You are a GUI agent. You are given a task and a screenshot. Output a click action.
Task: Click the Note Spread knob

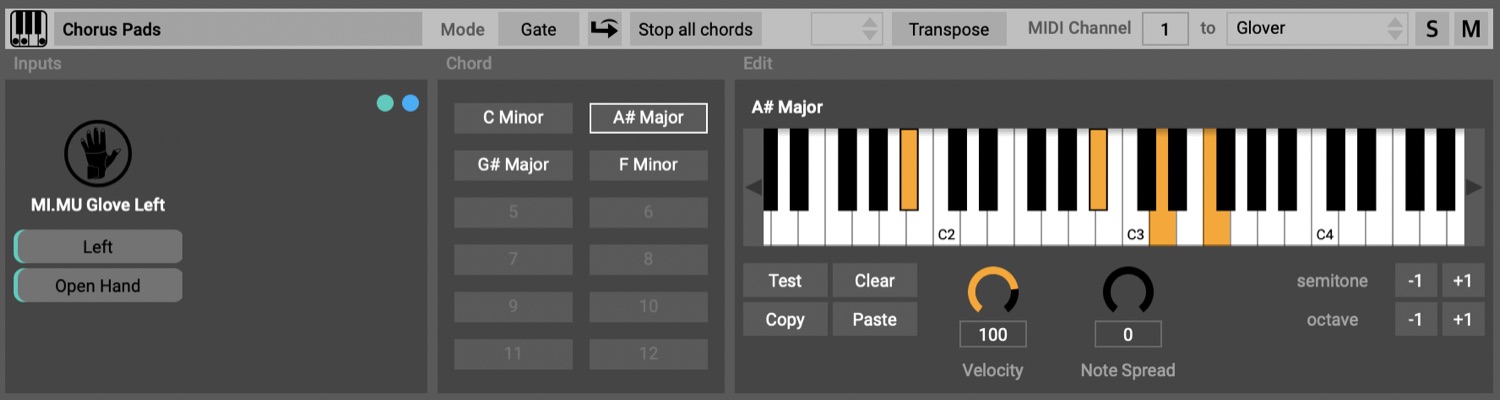point(1128,291)
